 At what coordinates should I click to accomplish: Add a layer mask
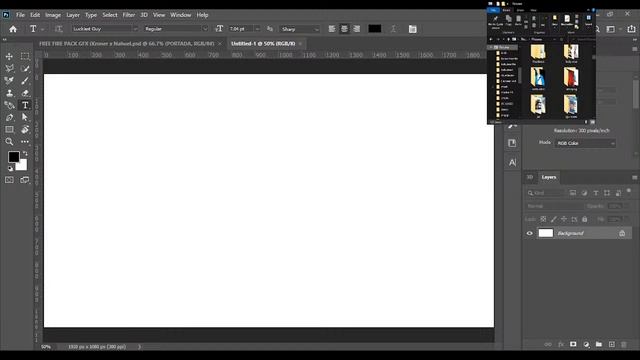click(x=573, y=344)
